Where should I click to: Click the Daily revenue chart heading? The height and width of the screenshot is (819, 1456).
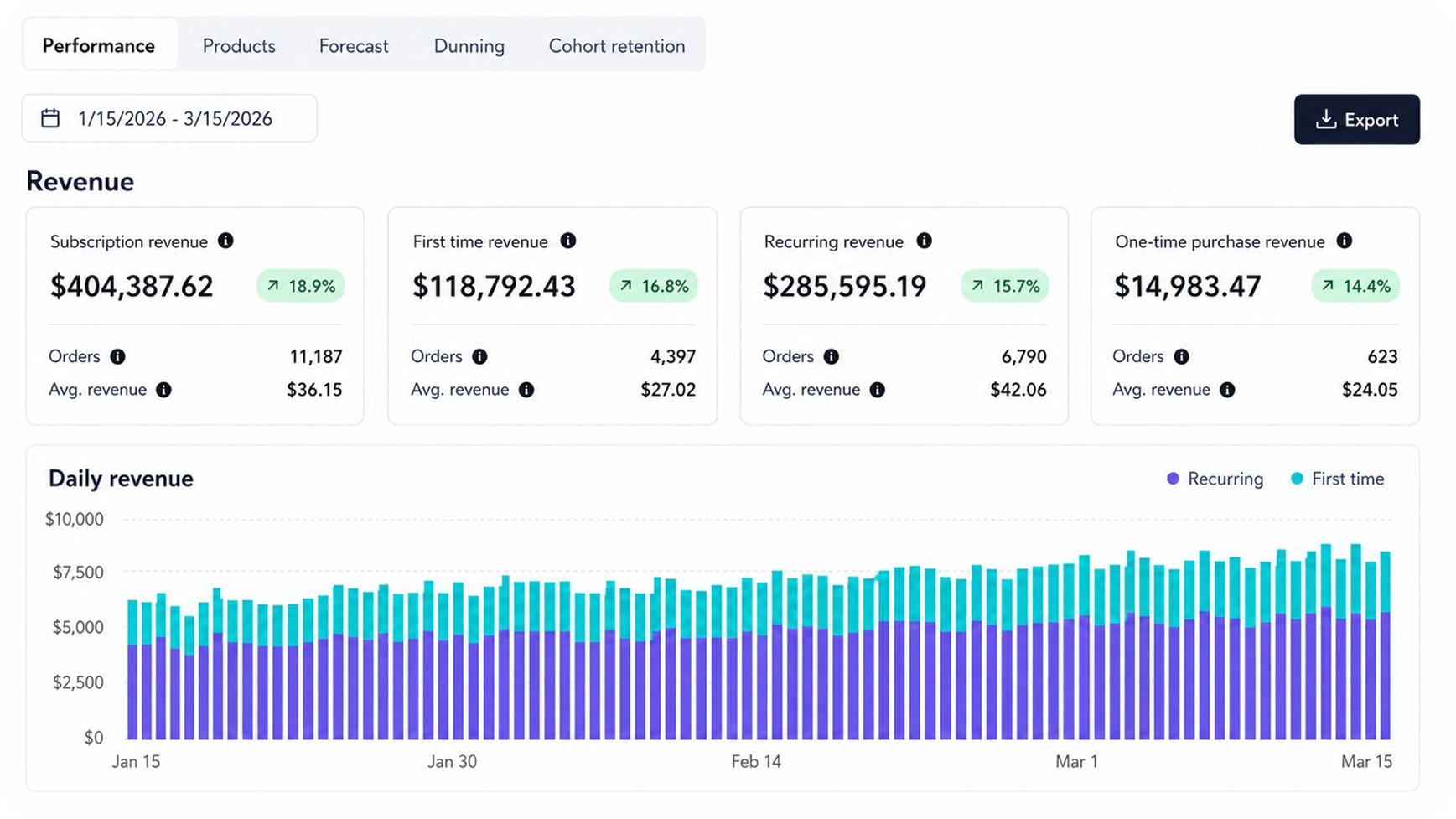pyautogui.click(x=121, y=479)
